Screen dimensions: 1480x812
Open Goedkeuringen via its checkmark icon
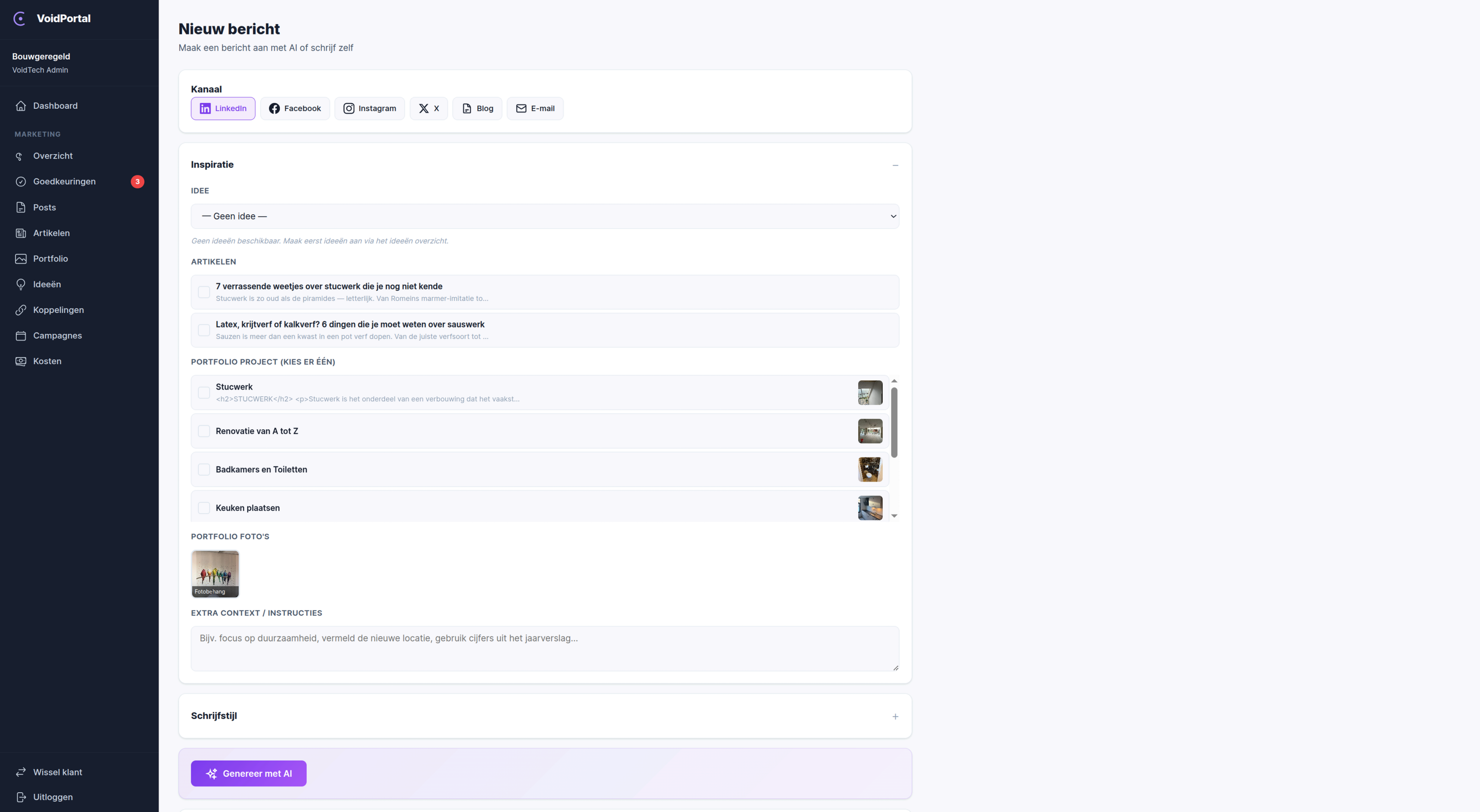tap(21, 182)
